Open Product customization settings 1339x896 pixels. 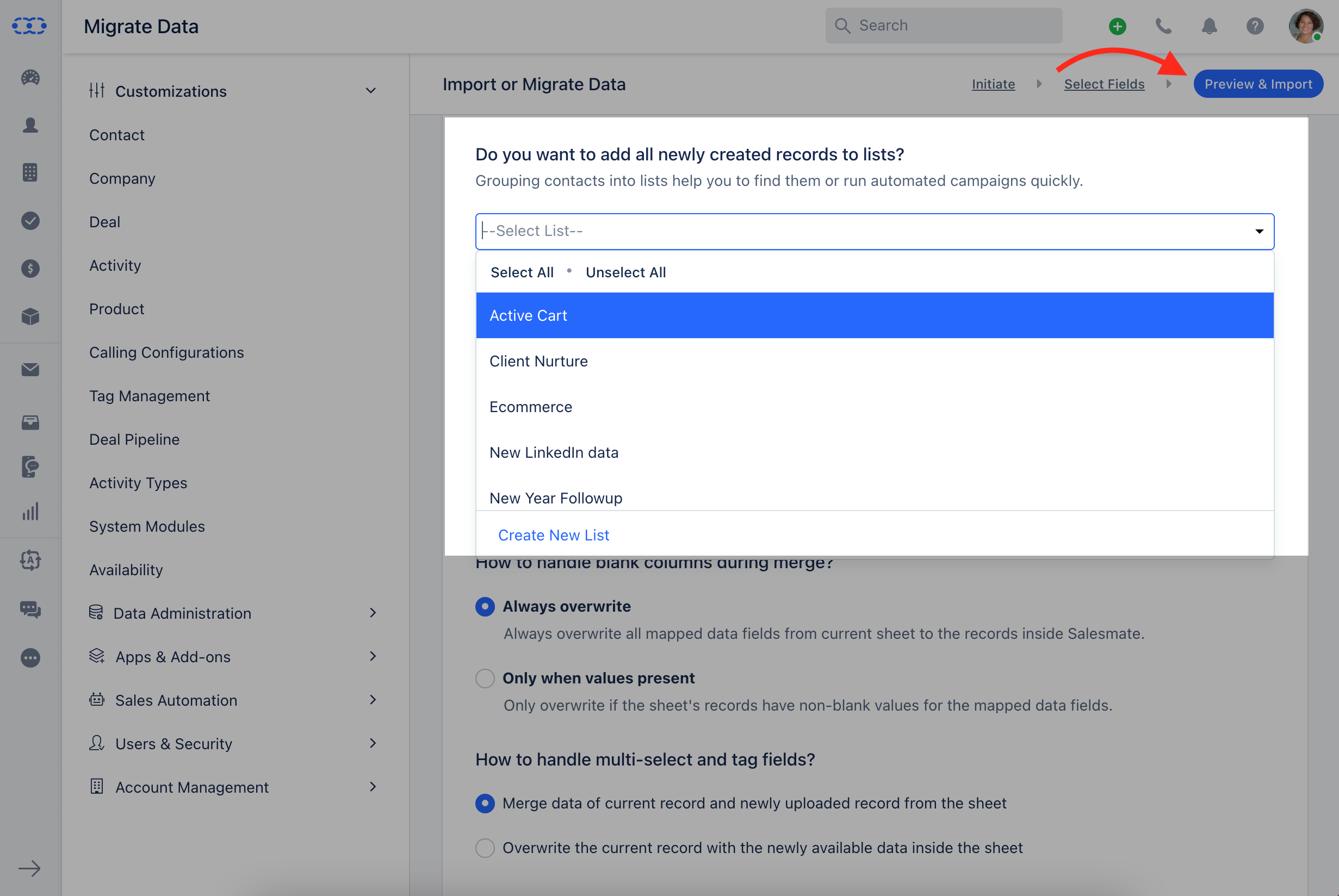pyautogui.click(x=116, y=309)
